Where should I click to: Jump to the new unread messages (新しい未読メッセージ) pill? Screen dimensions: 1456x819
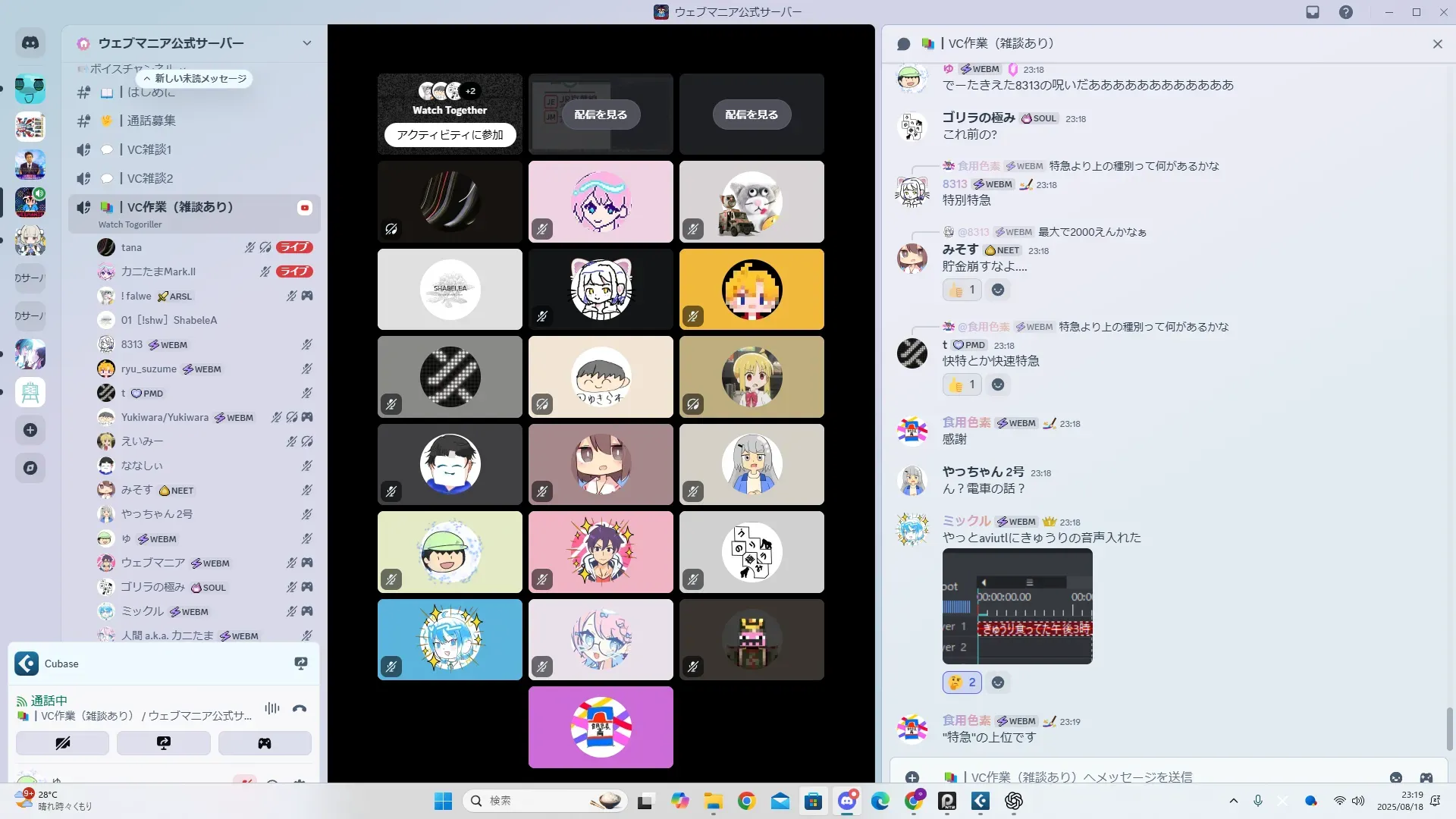pos(195,79)
